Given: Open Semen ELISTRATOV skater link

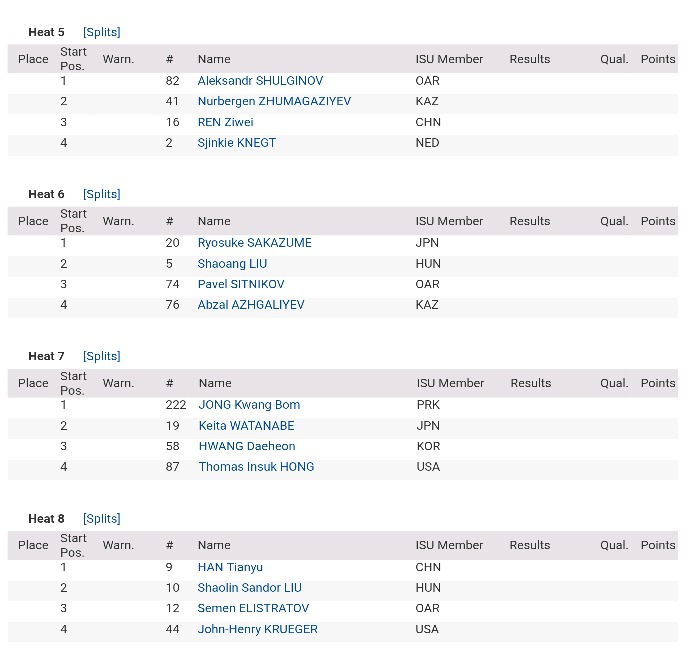Looking at the screenshot, I should [253, 608].
